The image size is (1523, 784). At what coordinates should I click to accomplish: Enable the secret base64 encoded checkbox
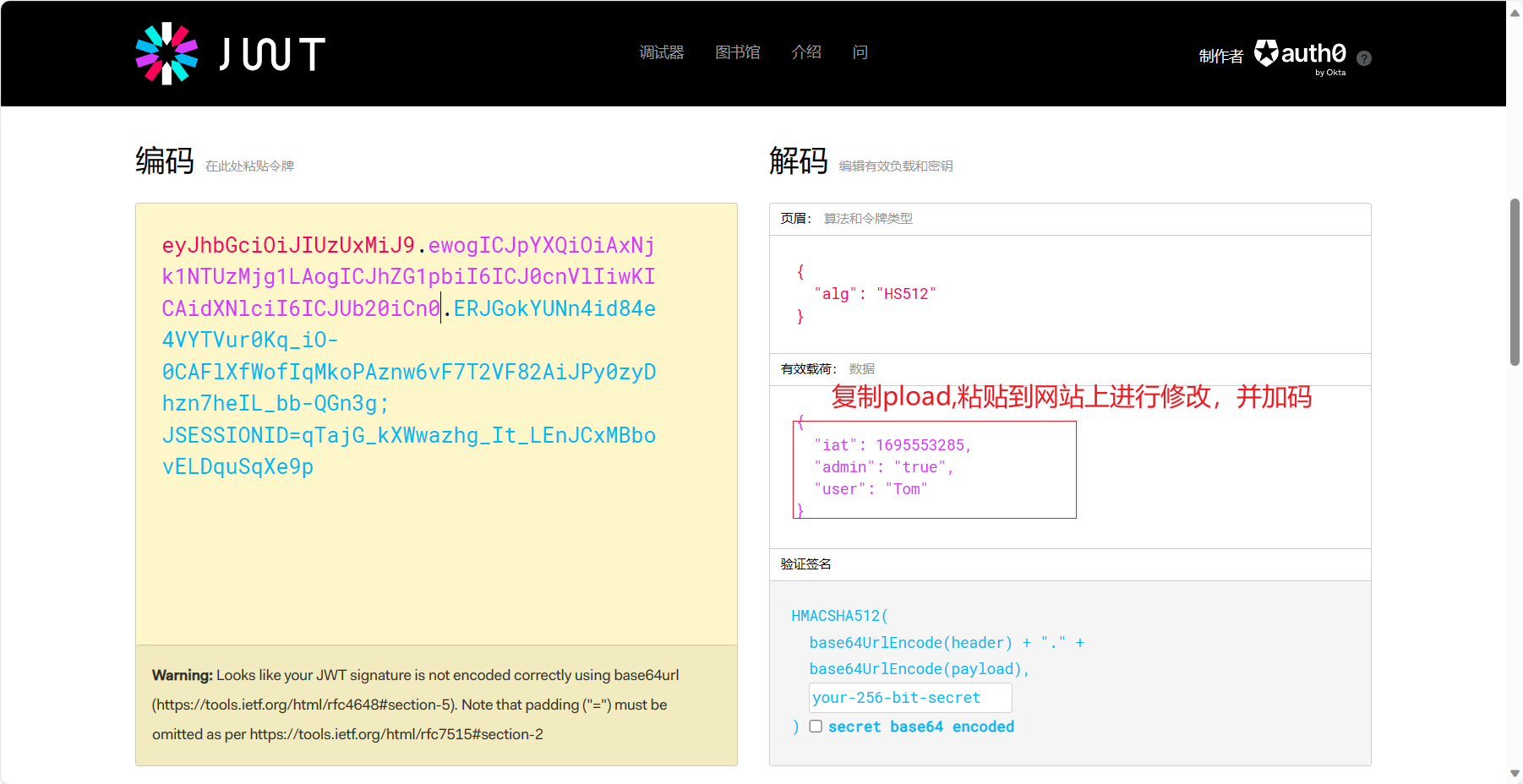tap(816, 726)
